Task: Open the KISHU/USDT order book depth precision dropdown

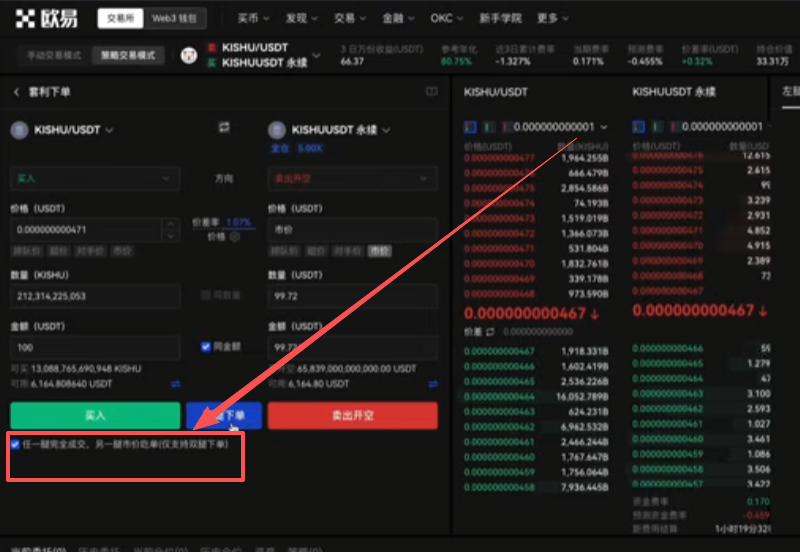Action: (x=560, y=127)
